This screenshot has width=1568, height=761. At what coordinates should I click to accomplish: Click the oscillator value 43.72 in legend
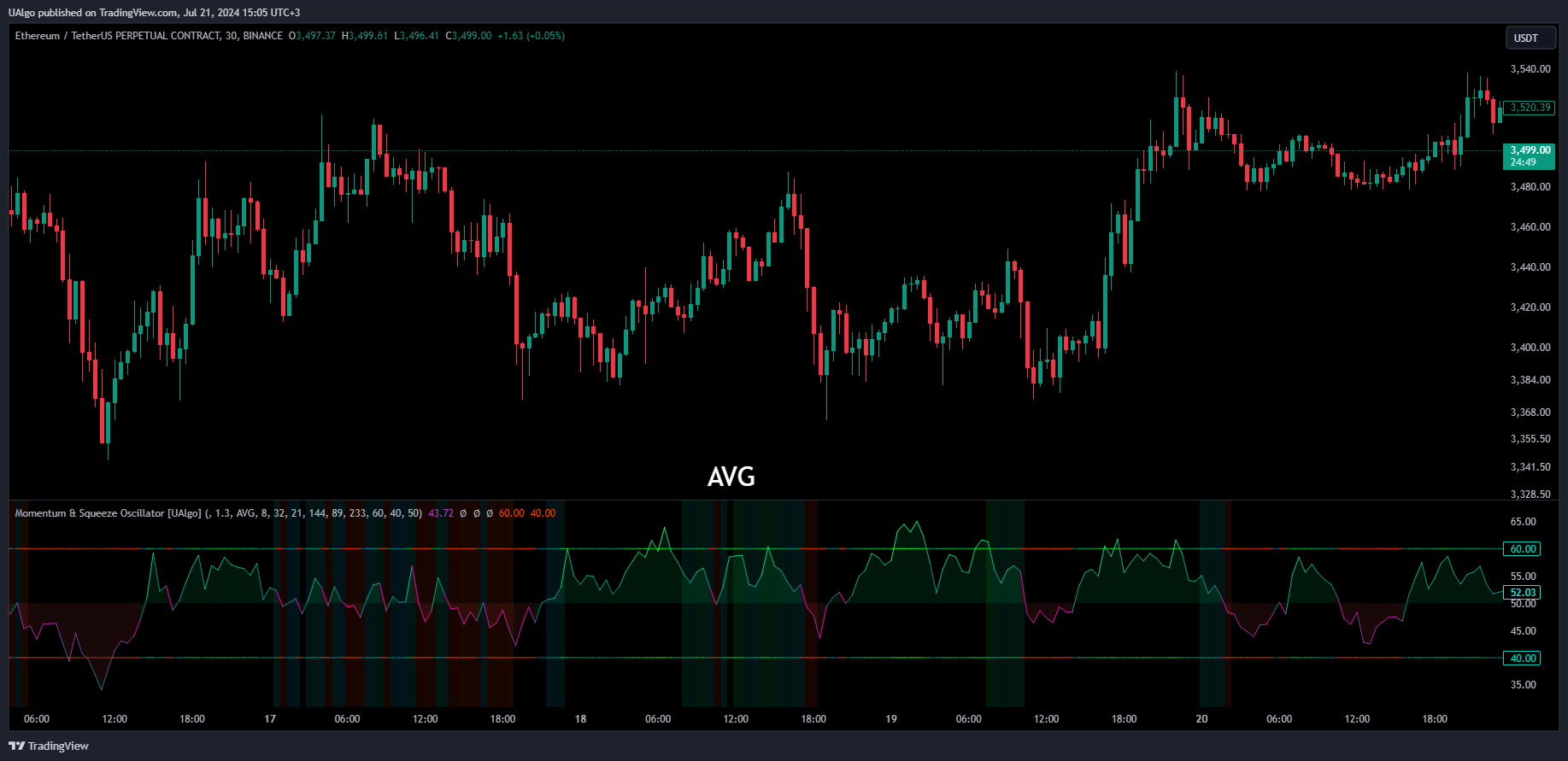(x=441, y=513)
